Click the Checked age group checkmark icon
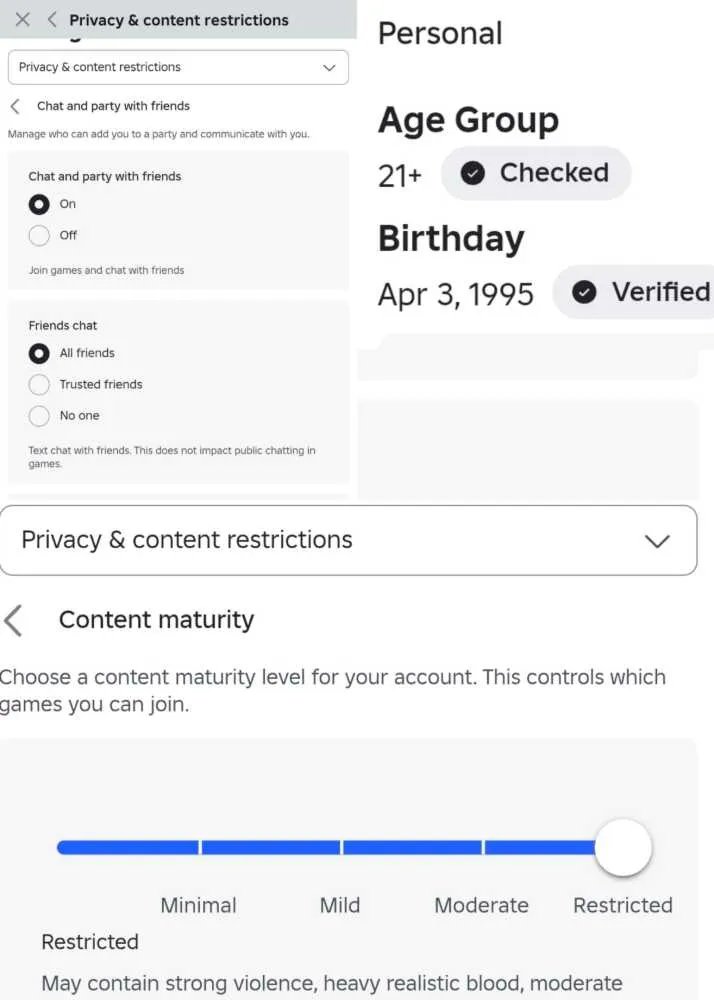The height and width of the screenshot is (1000, 714). pyautogui.click(x=472, y=173)
